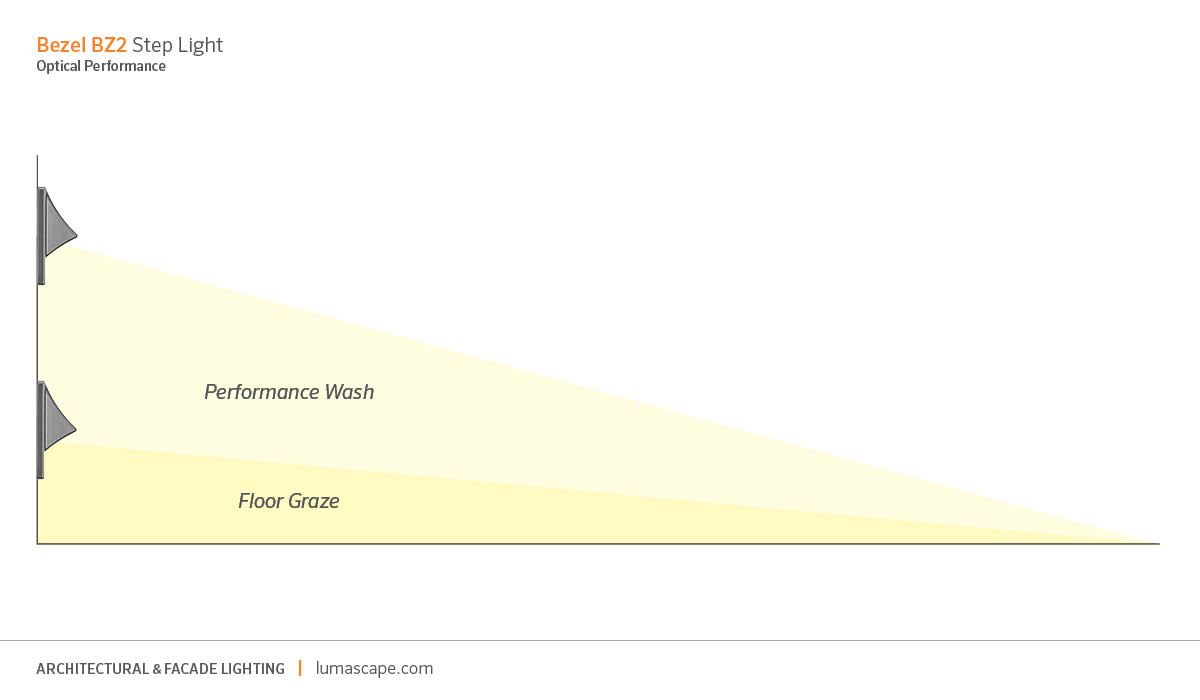Select the upper fixture's wall mounting plate
Screen dimensions: 1200x700
(x=41, y=235)
